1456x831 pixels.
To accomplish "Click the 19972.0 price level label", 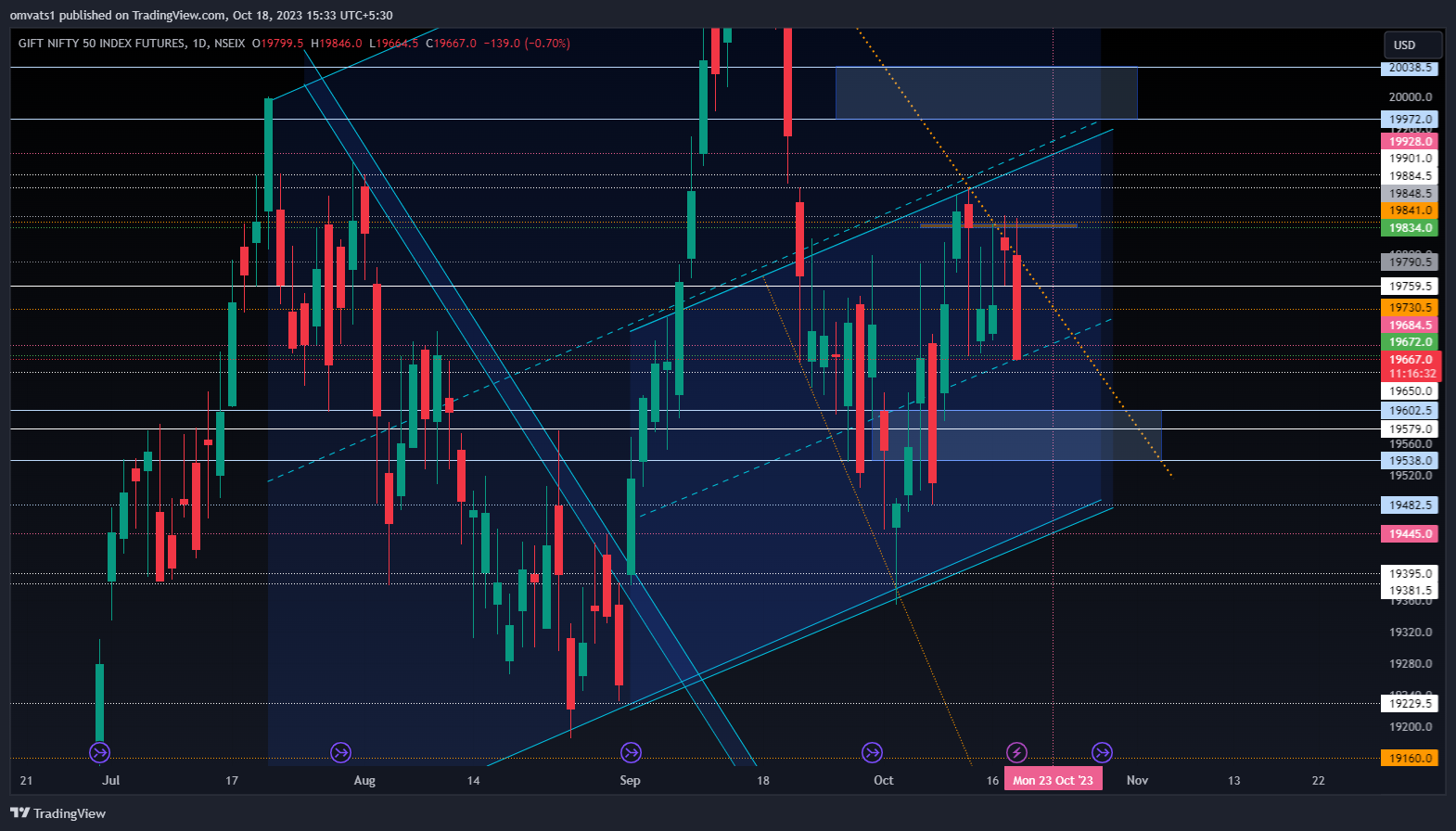I will click(1410, 119).
